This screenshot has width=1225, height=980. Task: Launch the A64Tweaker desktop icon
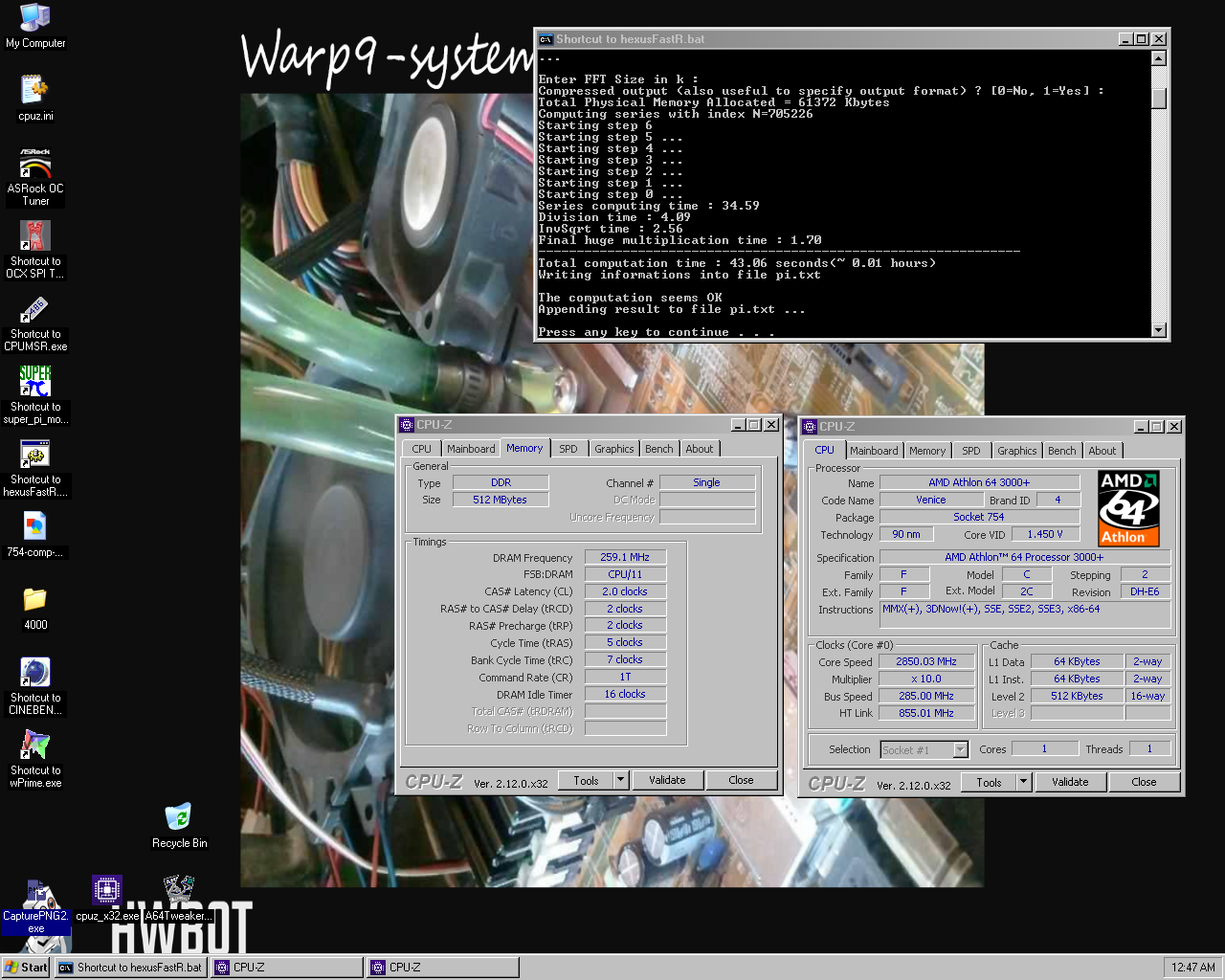[179, 891]
